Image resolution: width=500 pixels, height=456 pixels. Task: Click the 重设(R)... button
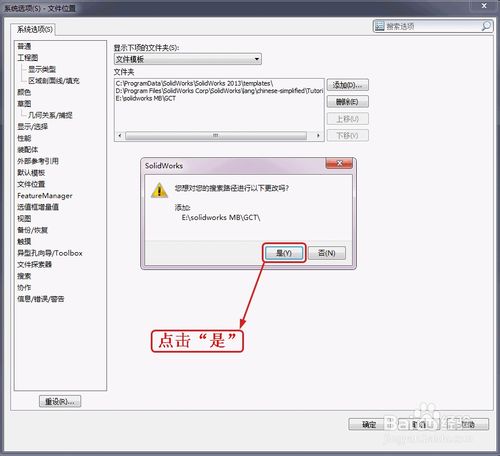tap(60, 401)
